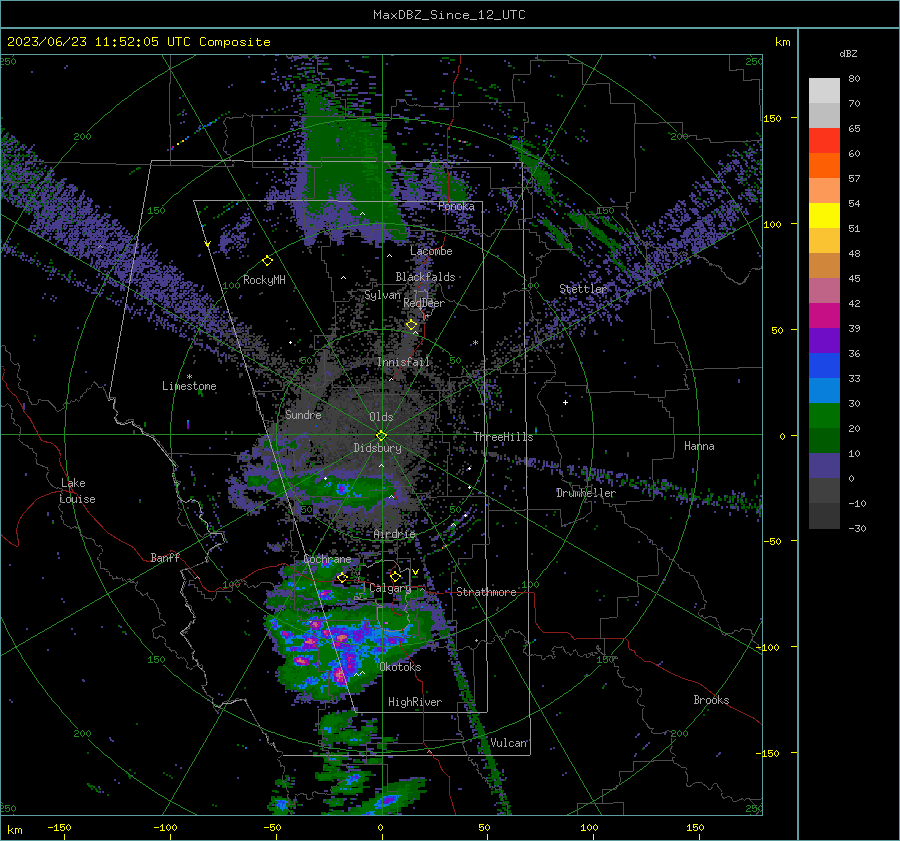Click the dark gray -10 to -30 swatch

824,516
